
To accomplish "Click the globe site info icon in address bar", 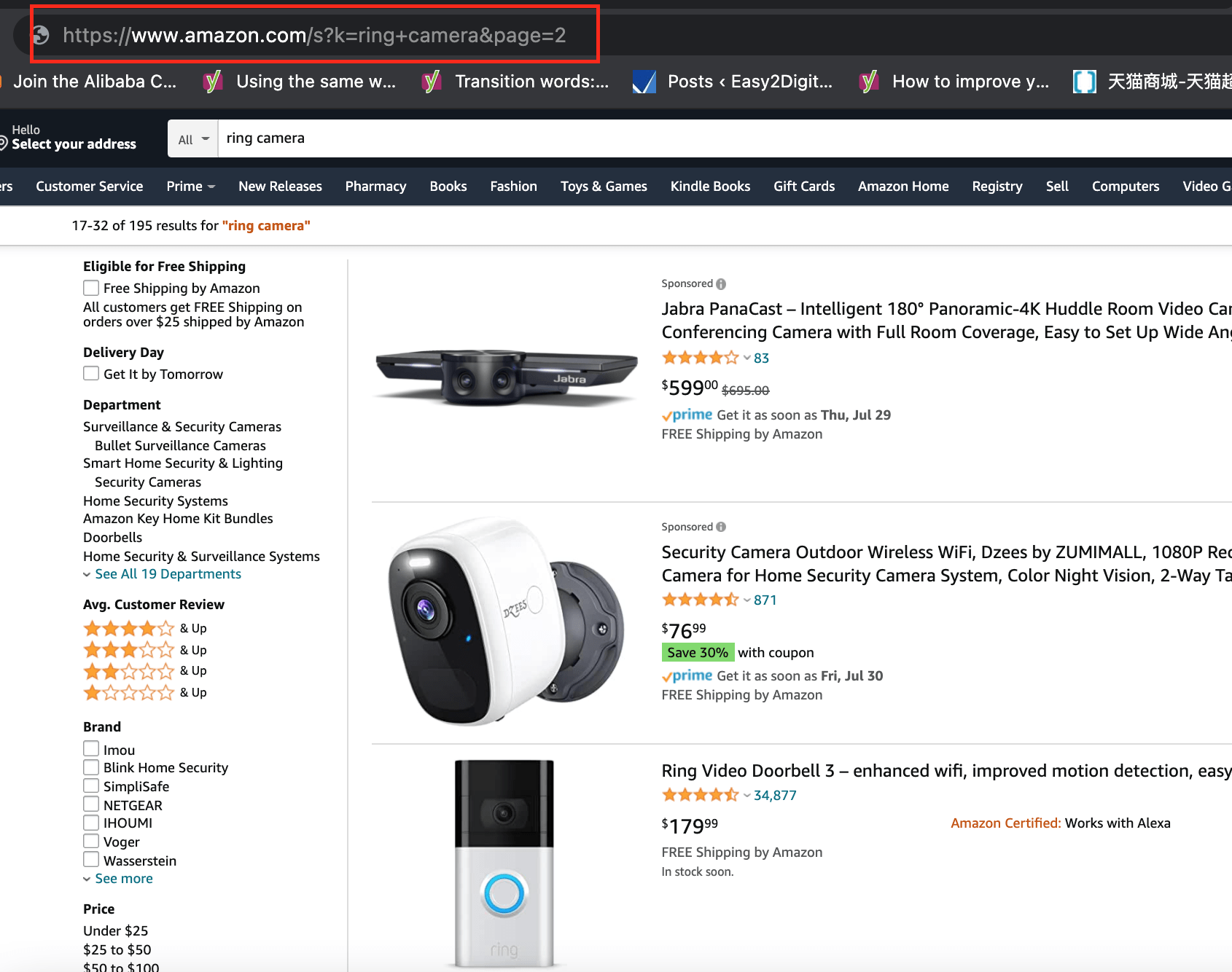I will (x=41, y=35).
